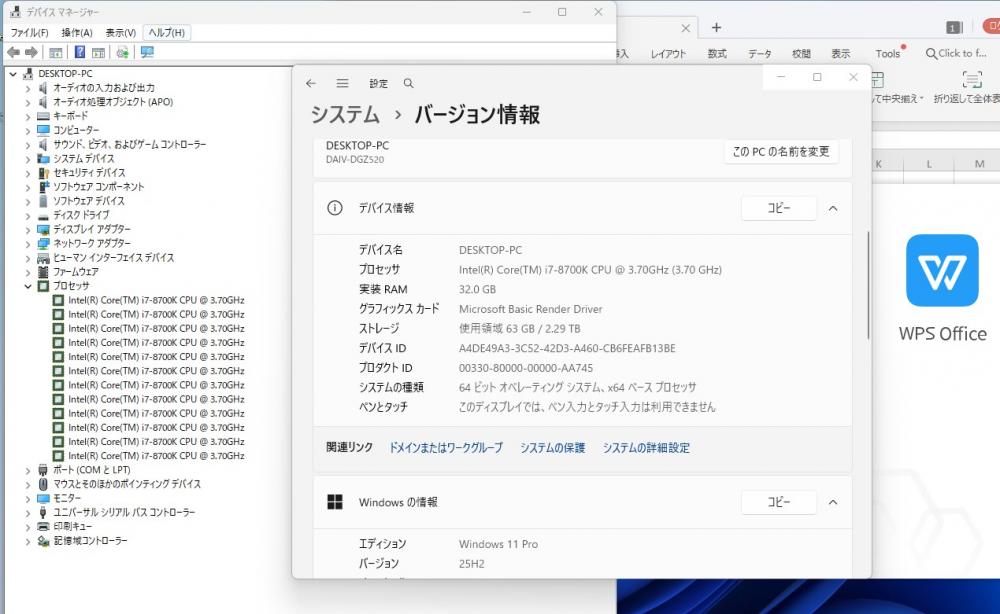Click the window counter '1' icon in WPS

(954, 27)
